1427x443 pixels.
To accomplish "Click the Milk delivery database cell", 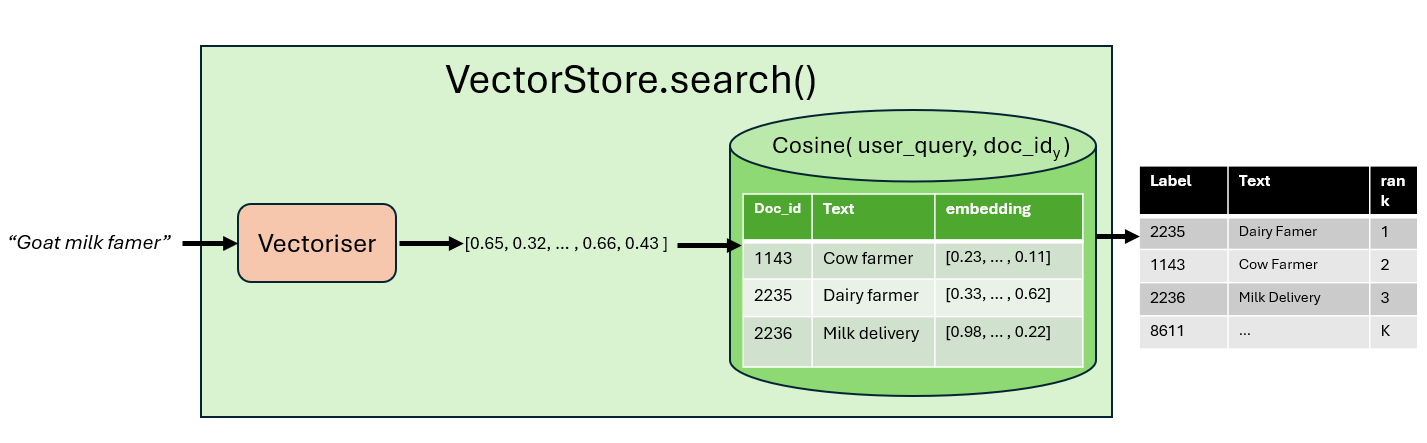I will point(871,333).
